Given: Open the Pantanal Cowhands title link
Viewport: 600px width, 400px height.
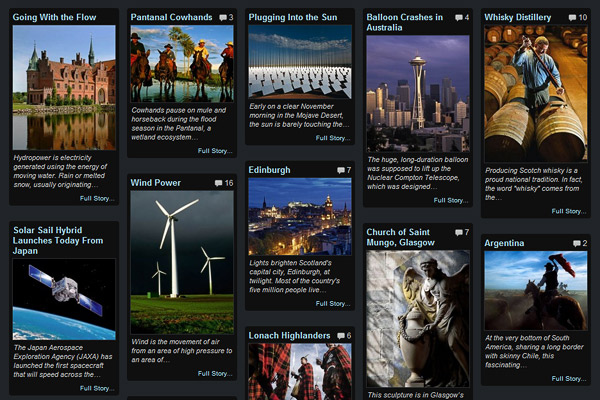Looking at the screenshot, I should pos(171,17).
